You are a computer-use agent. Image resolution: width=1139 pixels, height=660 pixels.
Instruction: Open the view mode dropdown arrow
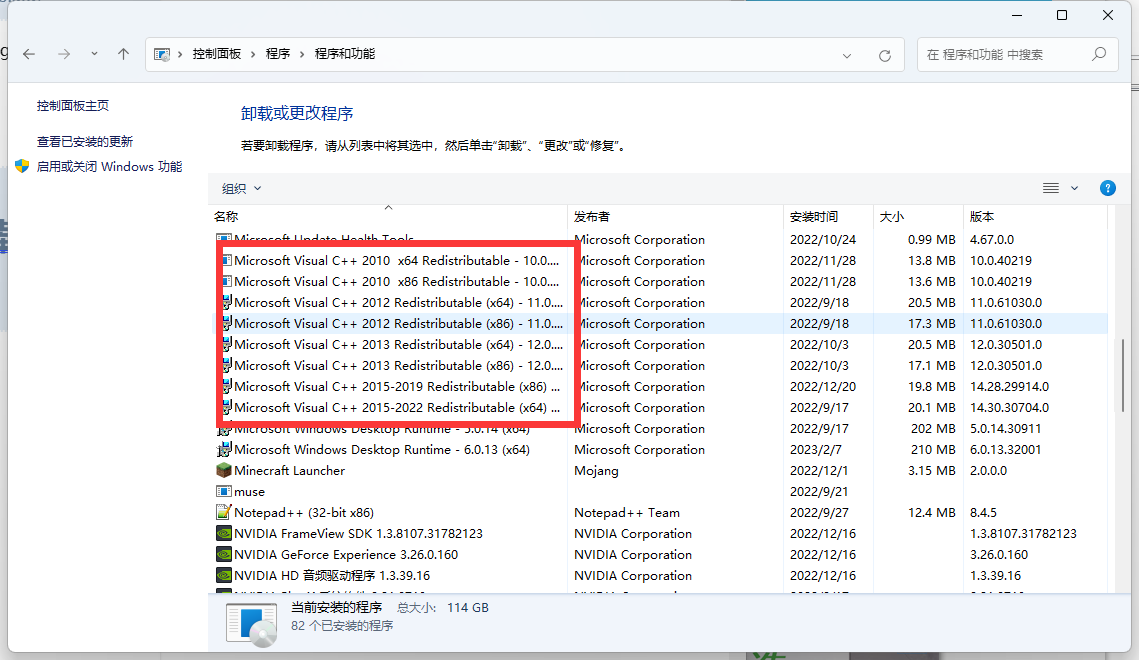point(1075,188)
